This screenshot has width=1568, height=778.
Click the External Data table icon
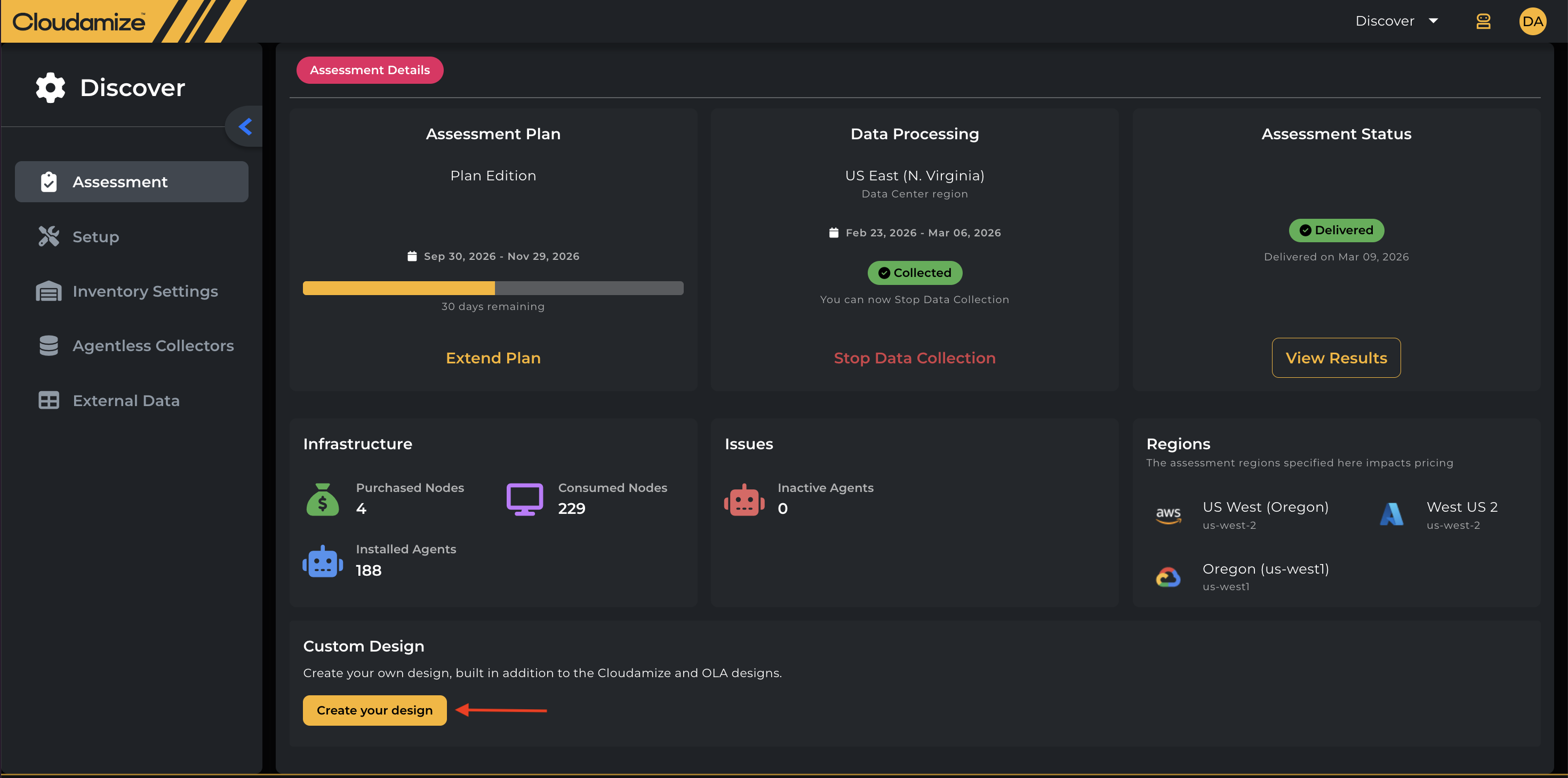coord(49,400)
